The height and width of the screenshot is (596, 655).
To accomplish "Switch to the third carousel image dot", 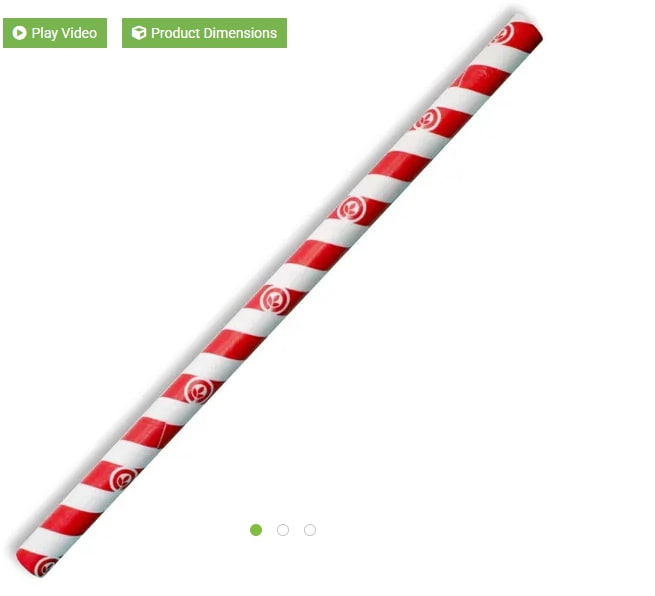I will tap(310, 530).
